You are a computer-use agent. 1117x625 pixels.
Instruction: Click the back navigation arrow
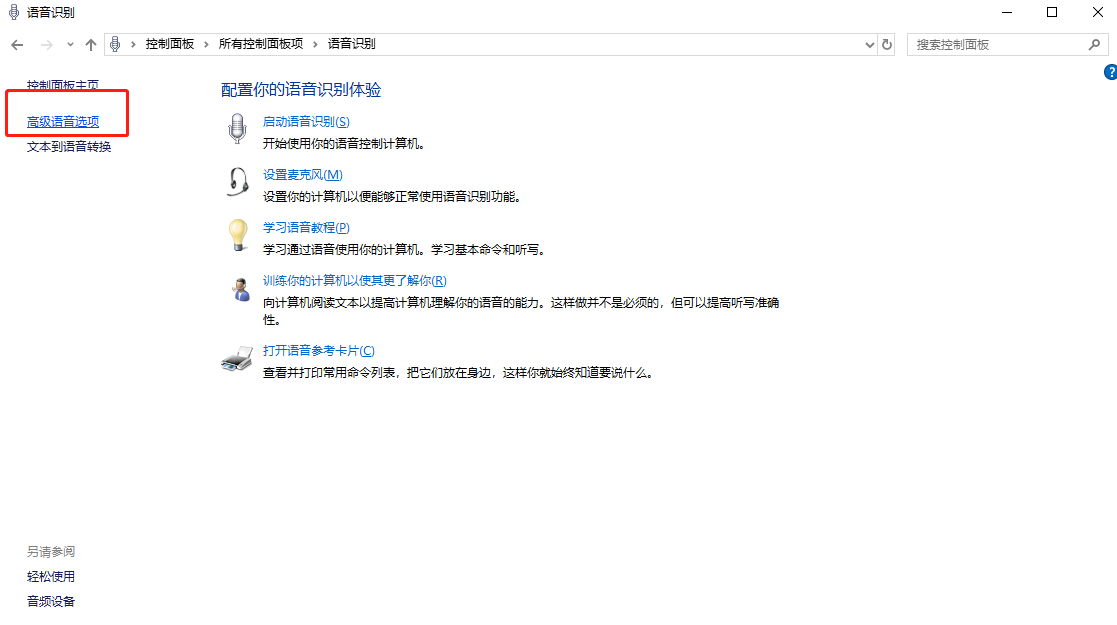(16, 44)
